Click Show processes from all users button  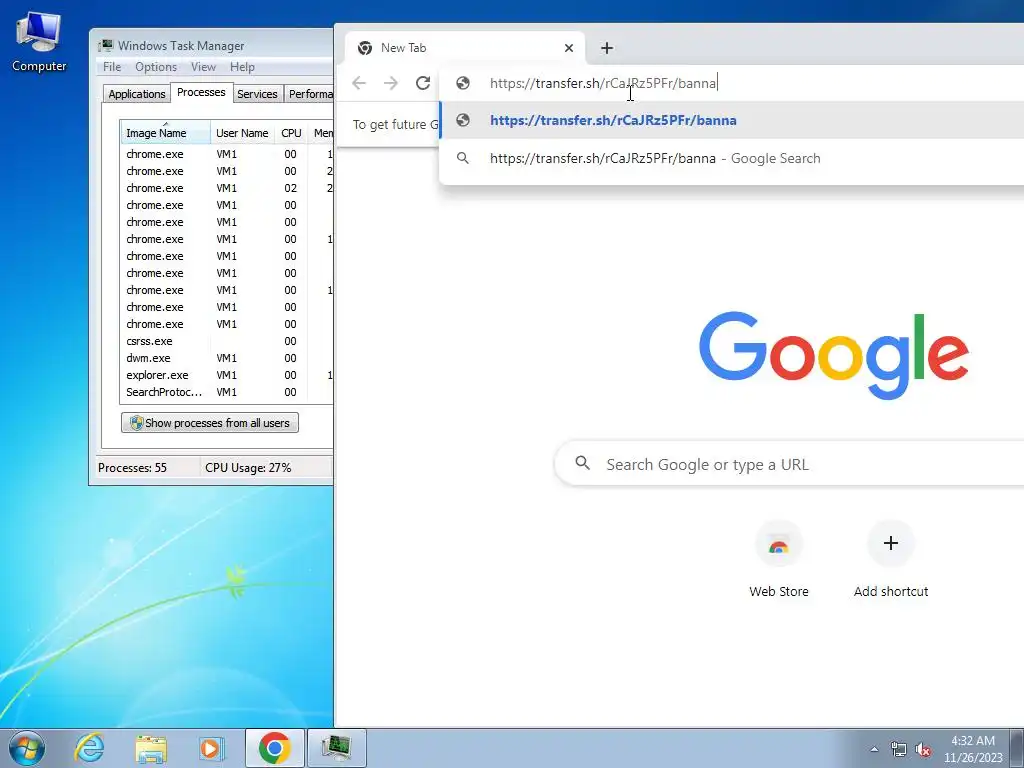[x=210, y=423]
